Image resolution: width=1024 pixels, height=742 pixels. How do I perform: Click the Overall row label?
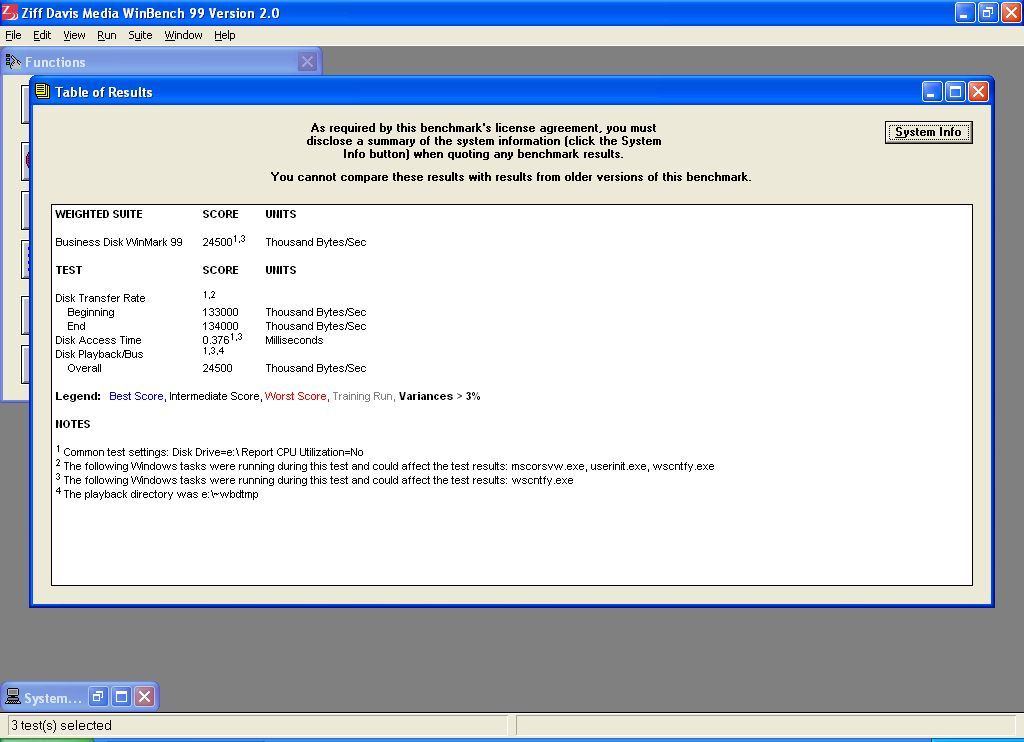[x=84, y=368]
